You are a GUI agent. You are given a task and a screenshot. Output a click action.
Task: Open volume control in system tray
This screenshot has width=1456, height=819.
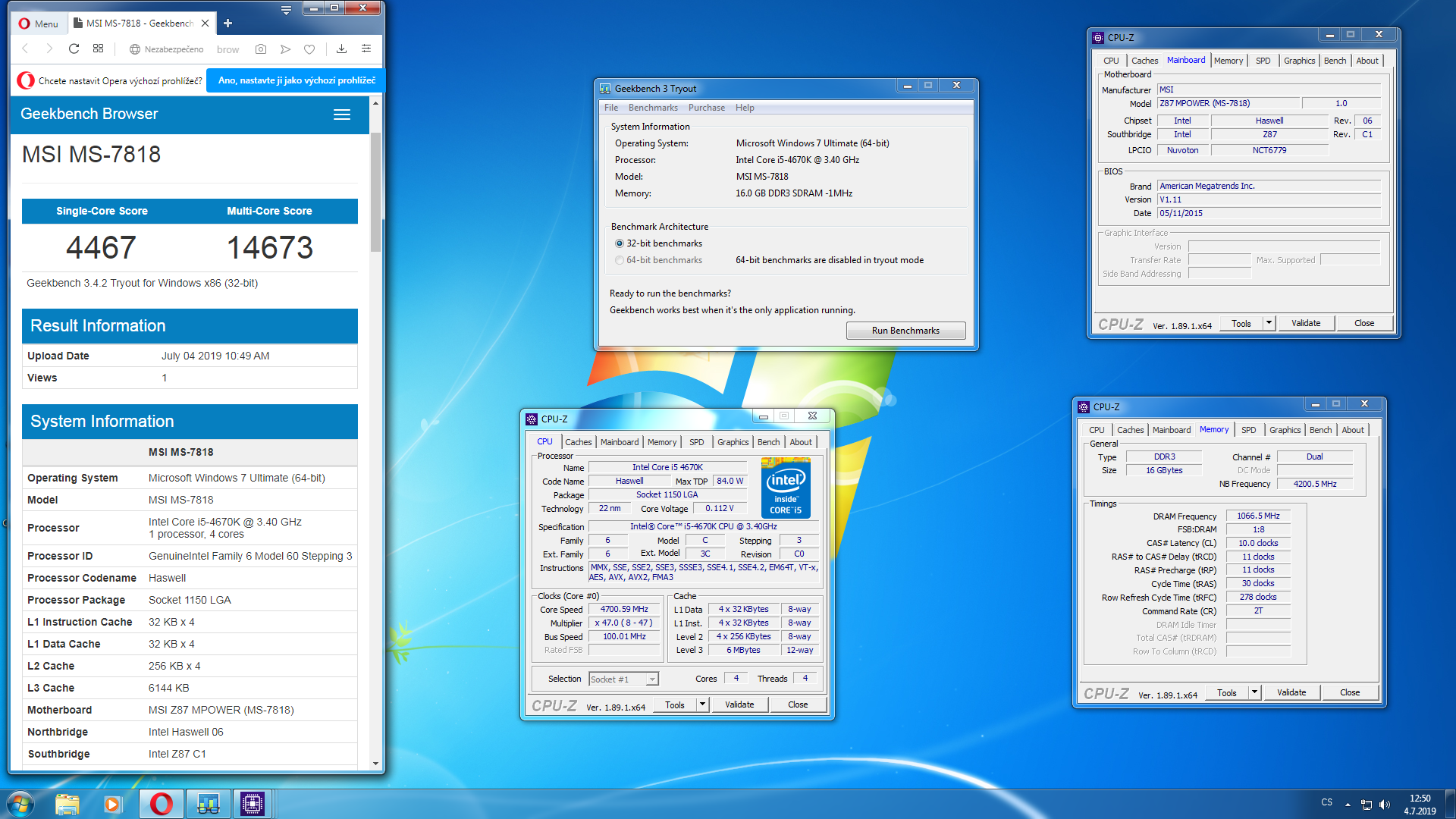coord(1385,805)
